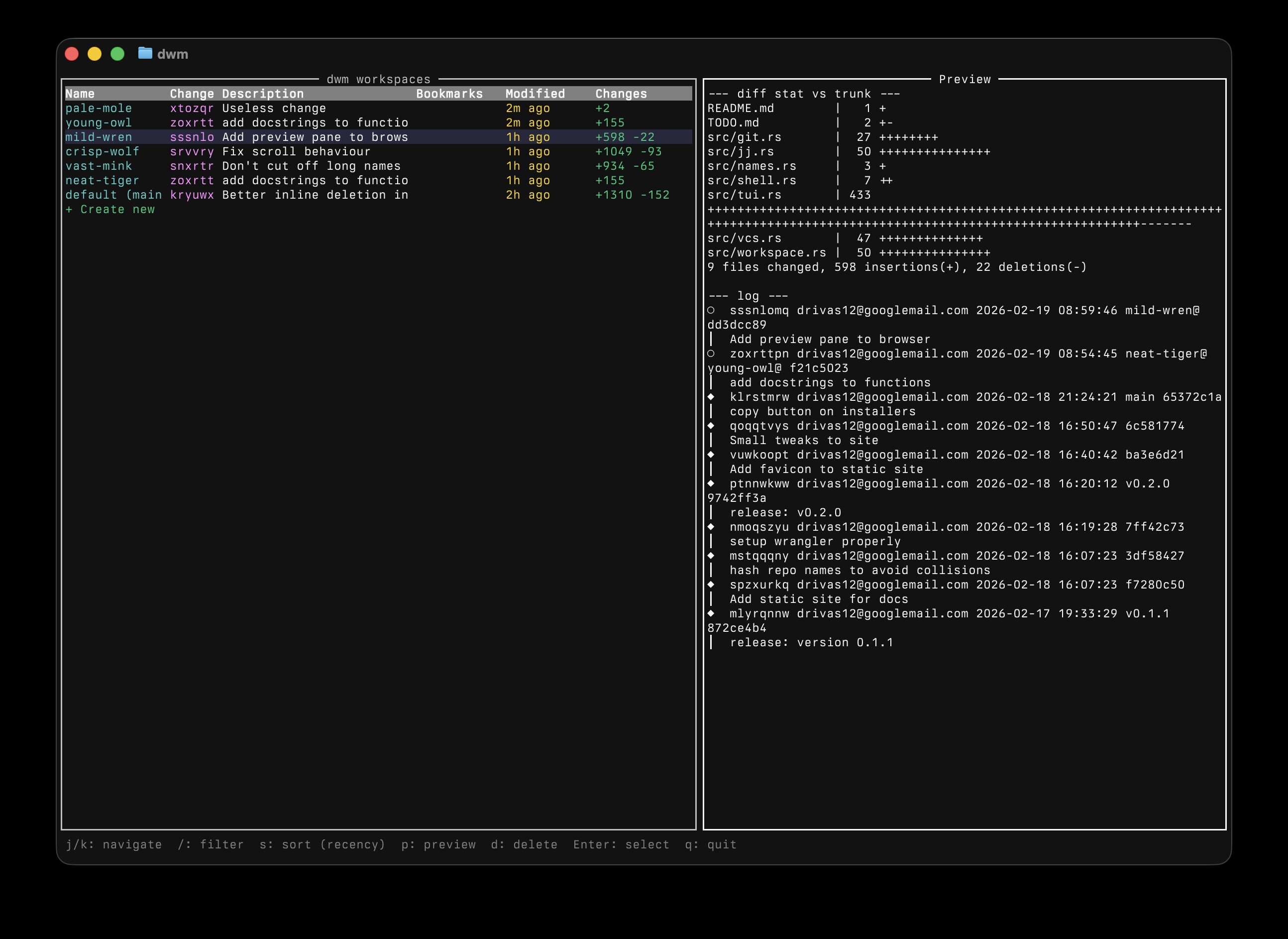The height and width of the screenshot is (939, 1288).
Task: Click log entry klrstmrw main line
Action: (964, 397)
